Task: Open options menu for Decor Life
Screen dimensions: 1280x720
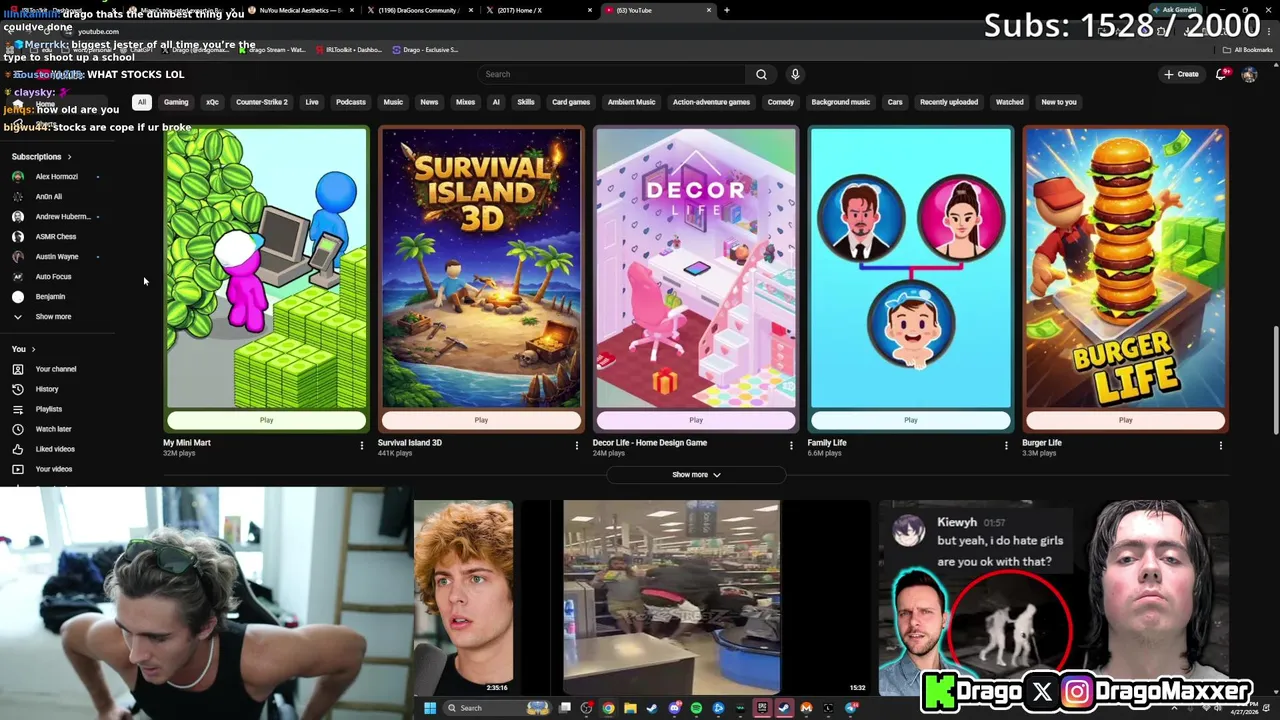Action: [x=791, y=445]
